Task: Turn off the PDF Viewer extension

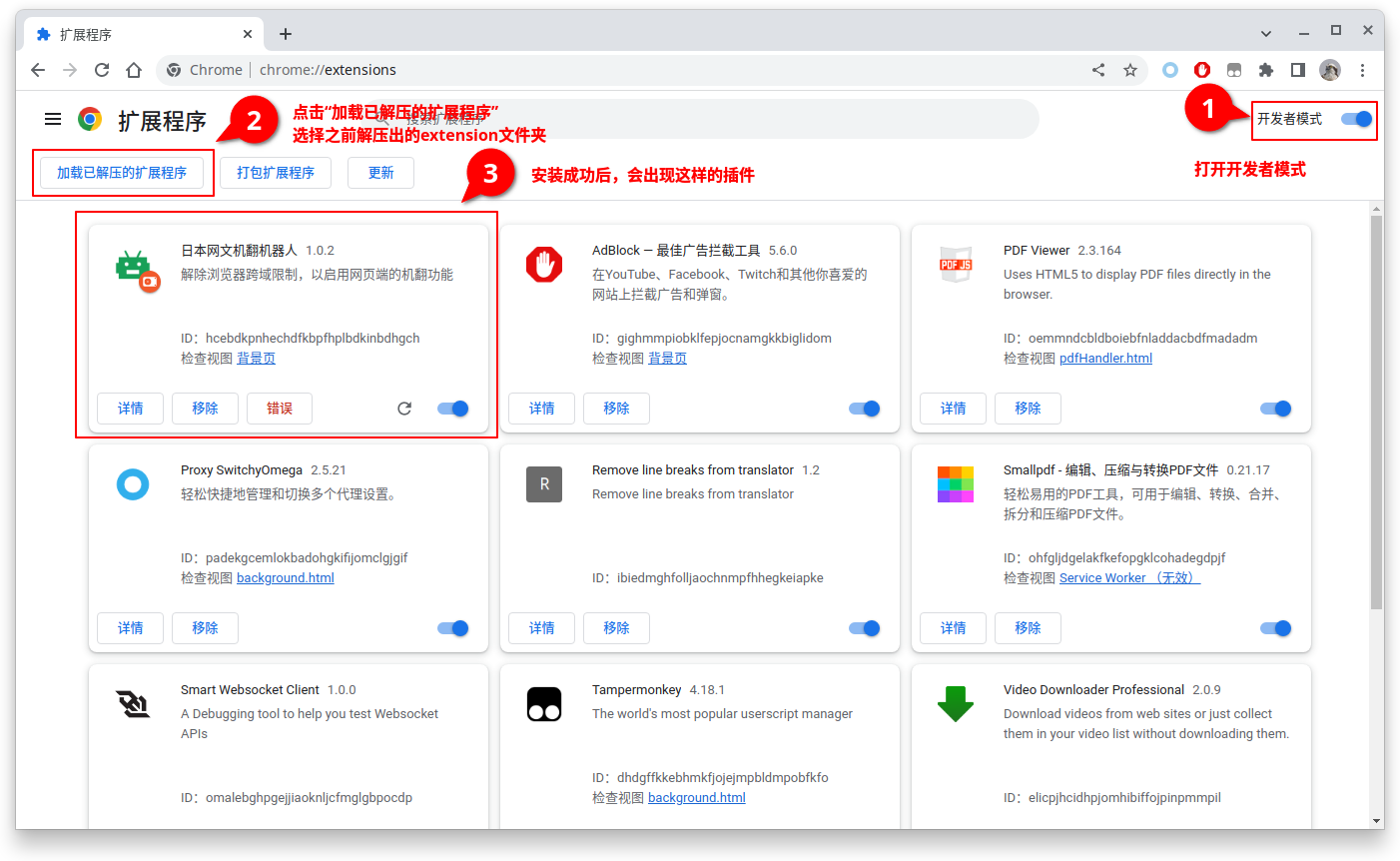Action: (x=1276, y=409)
